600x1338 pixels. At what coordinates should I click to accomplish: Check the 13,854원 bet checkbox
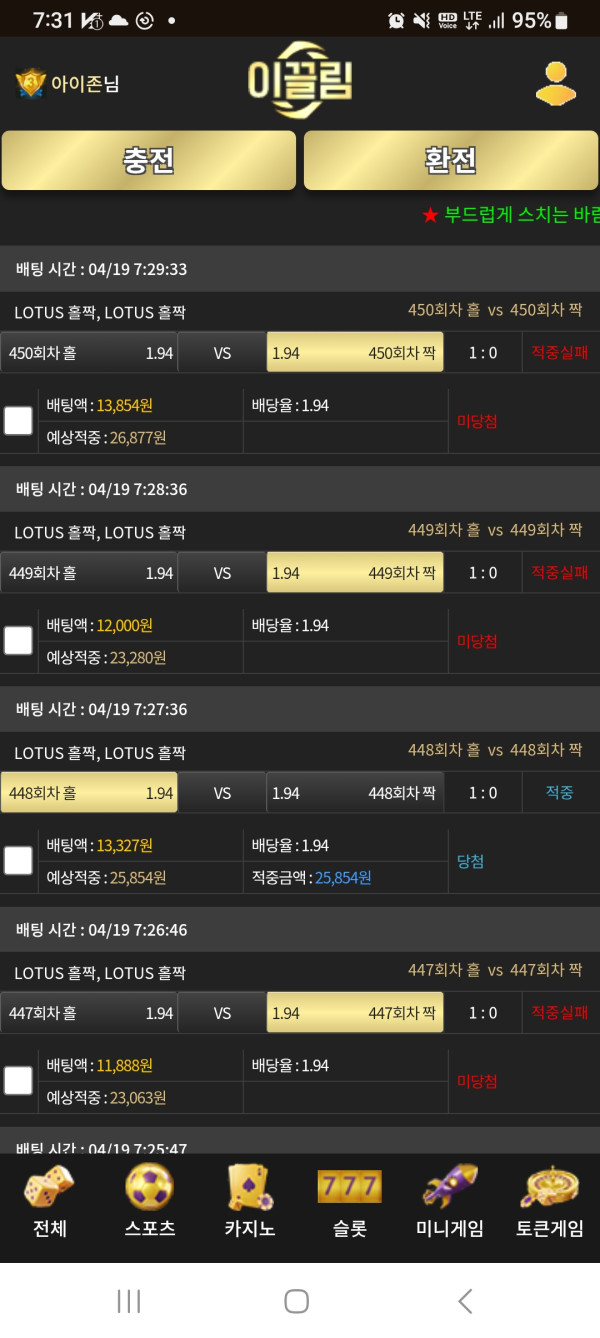[18, 421]
